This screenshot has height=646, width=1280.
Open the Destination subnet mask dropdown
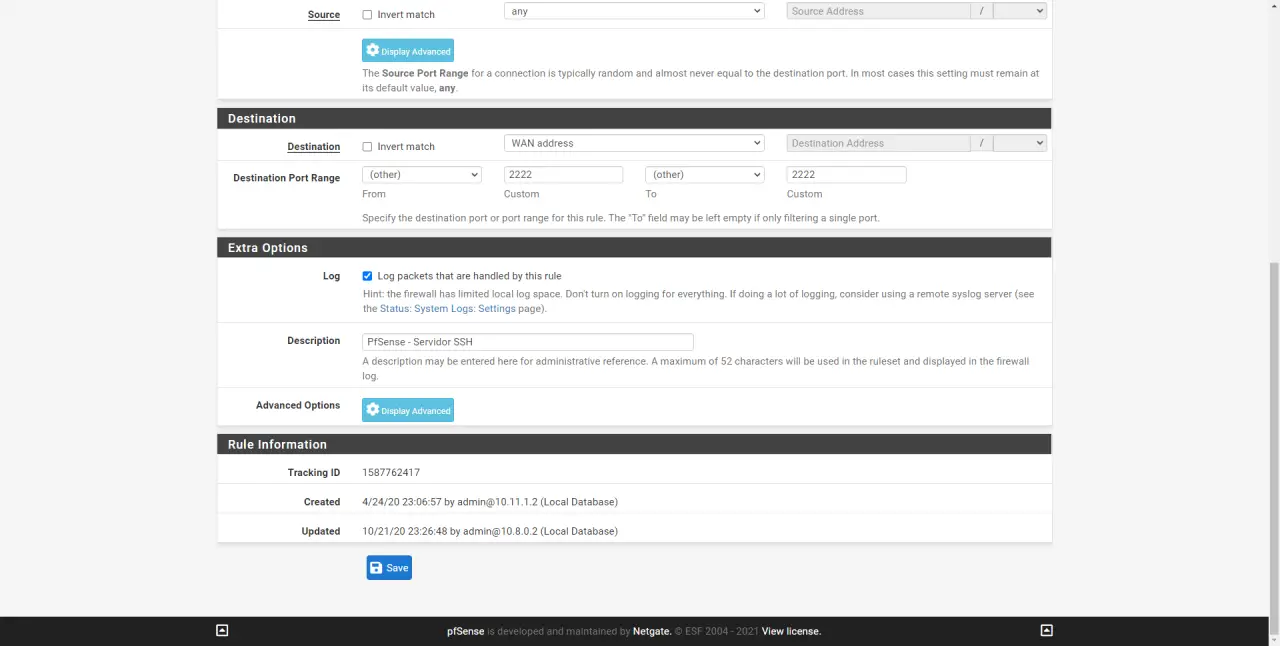click(x=1019, y=143)
